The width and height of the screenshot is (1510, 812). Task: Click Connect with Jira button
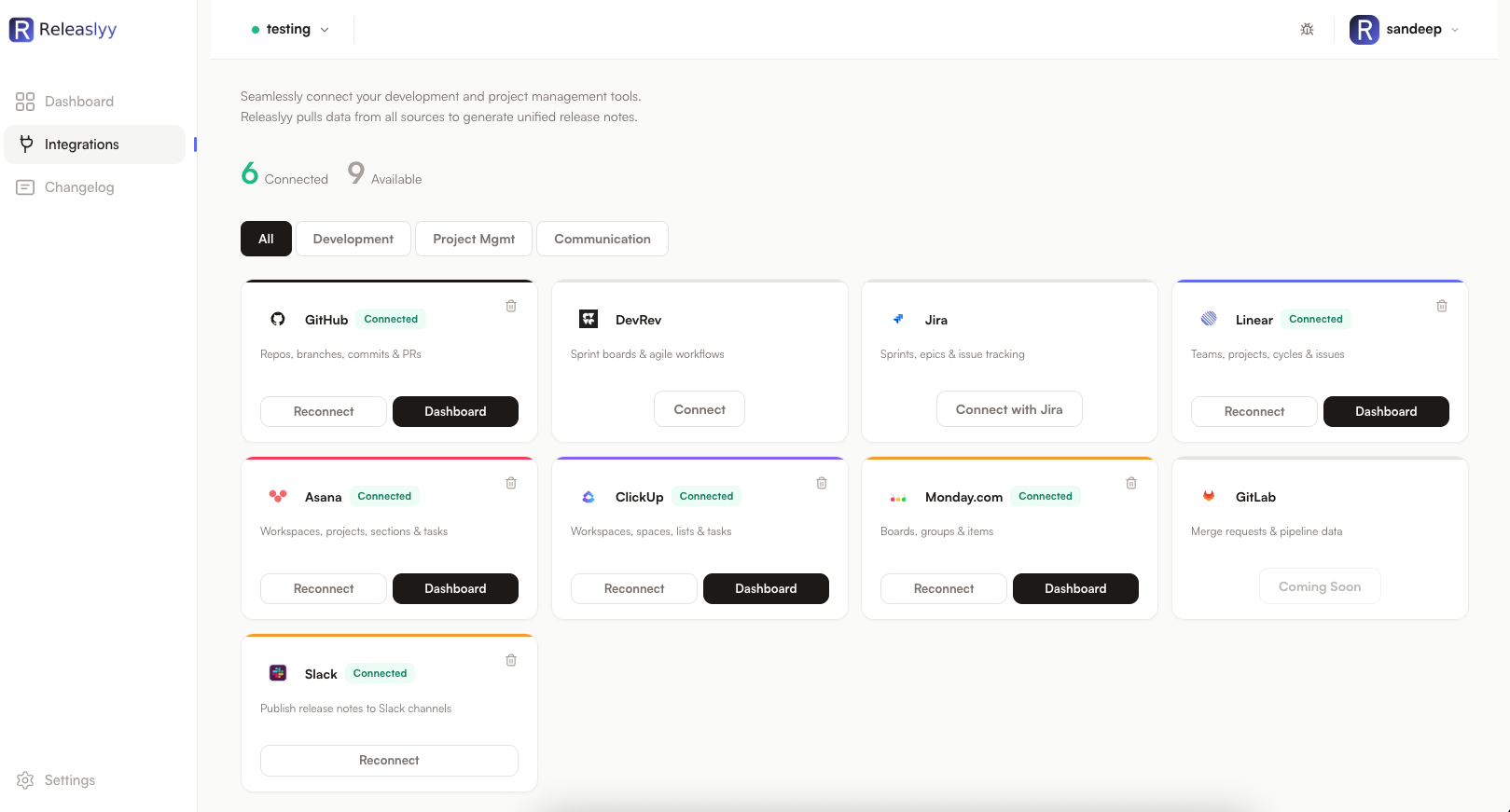coord(1009,409)
